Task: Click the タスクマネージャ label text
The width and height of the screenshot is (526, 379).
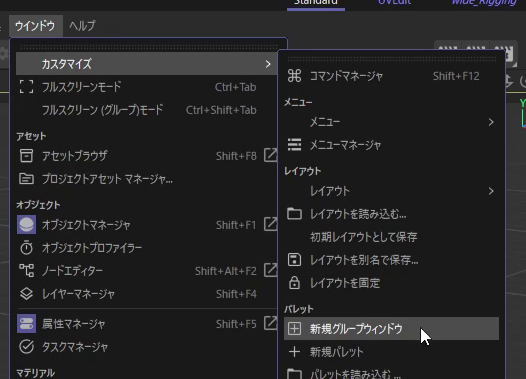Action: tap(75, 347)
